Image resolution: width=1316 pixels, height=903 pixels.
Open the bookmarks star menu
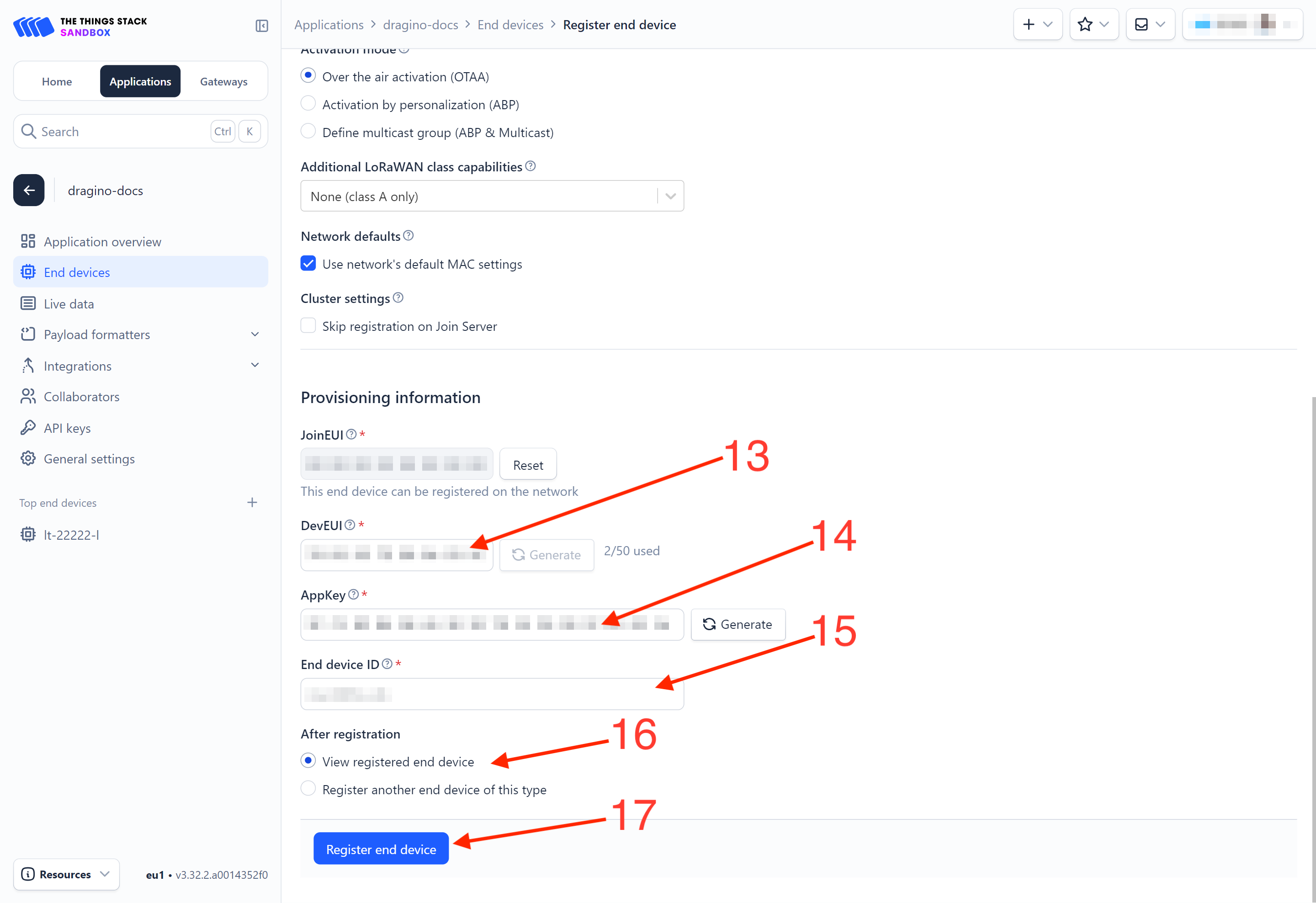point(1093,24)
